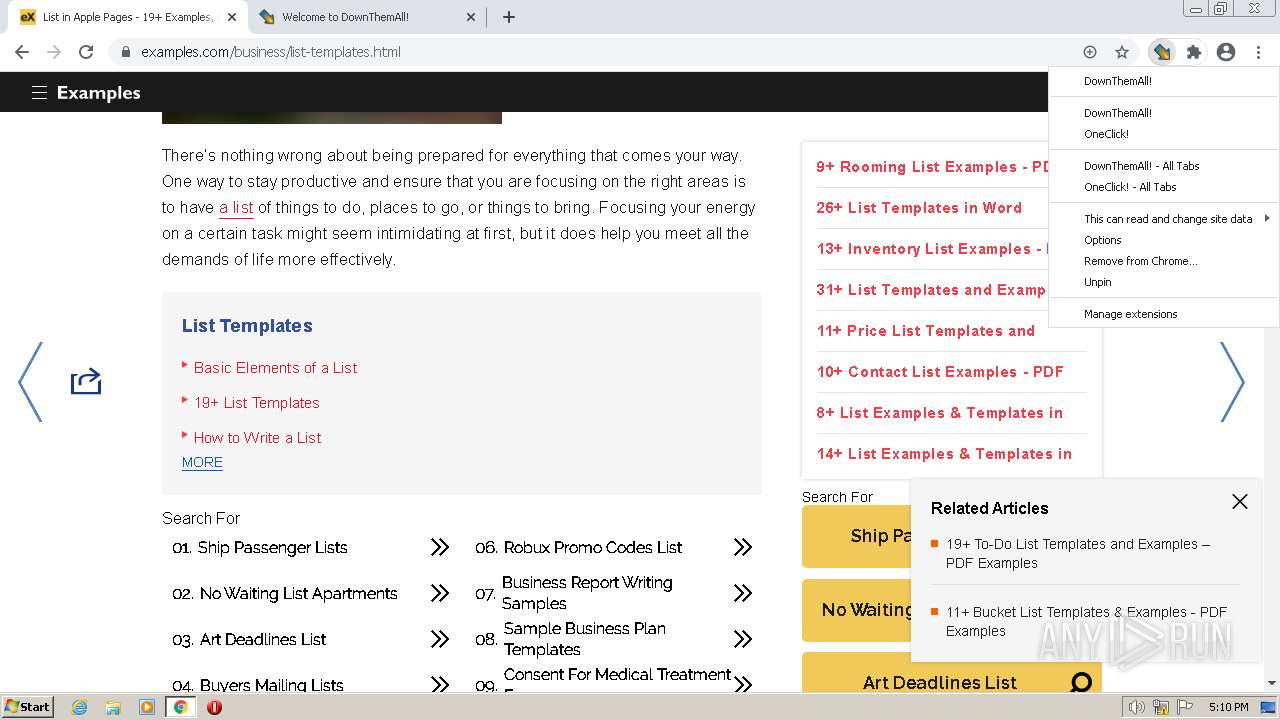Open the Chrome three-dot menu
Screen dimensions: 1280x720
click(1258, 52)
